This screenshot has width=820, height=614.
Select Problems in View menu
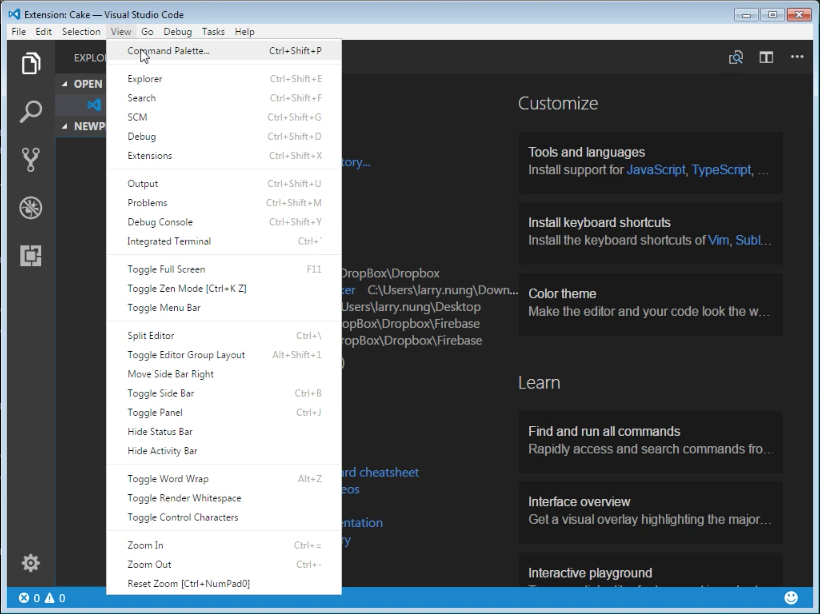pyautogui.click(x=224, y=202)
